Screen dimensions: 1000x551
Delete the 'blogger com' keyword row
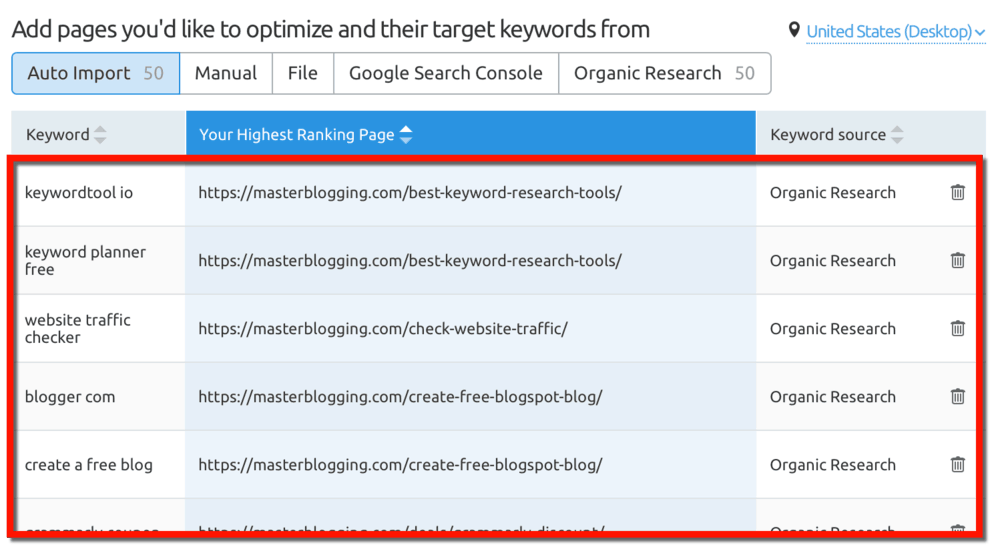[x=957, y=396]
